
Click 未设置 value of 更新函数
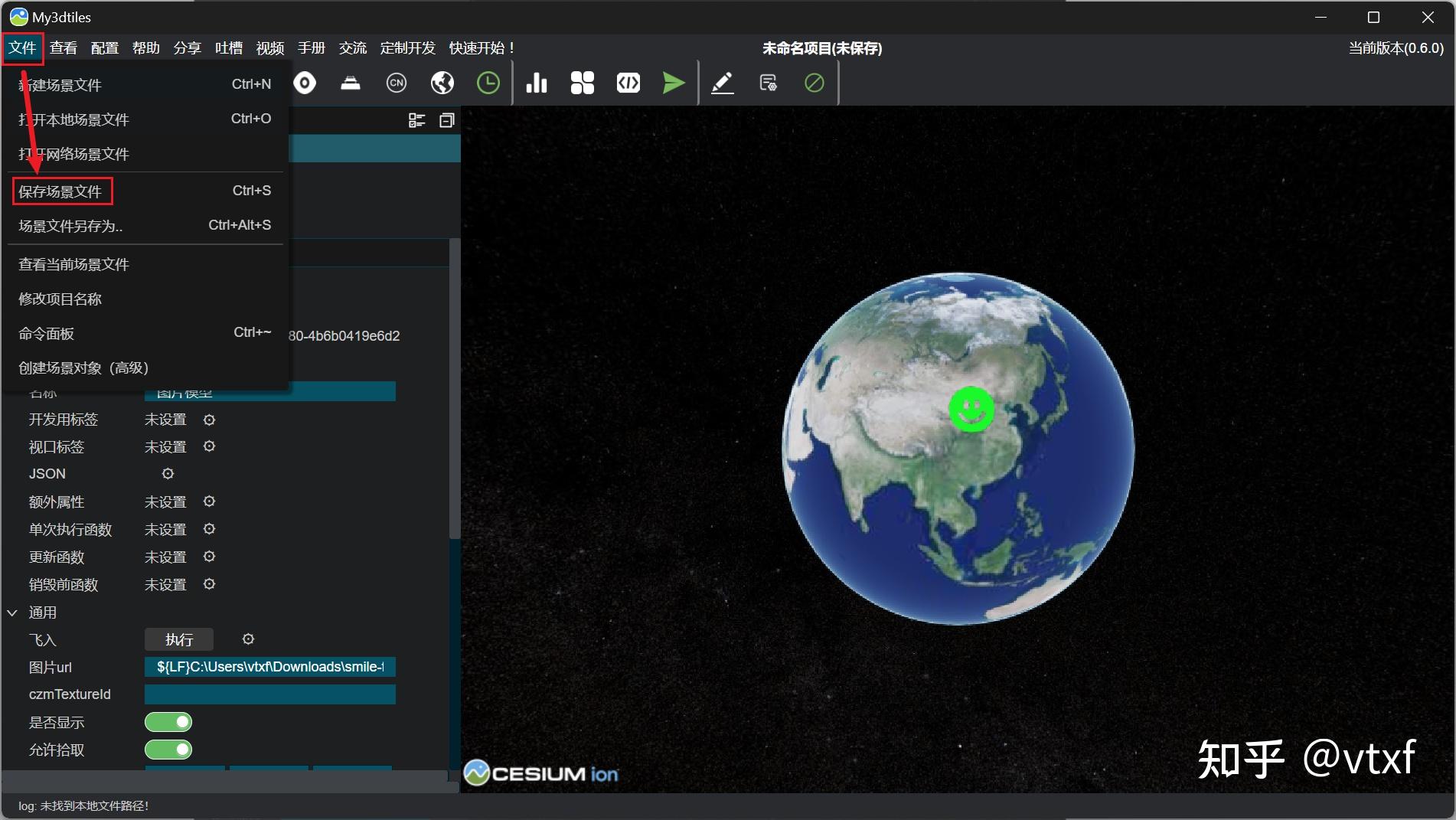pos(165,557)
